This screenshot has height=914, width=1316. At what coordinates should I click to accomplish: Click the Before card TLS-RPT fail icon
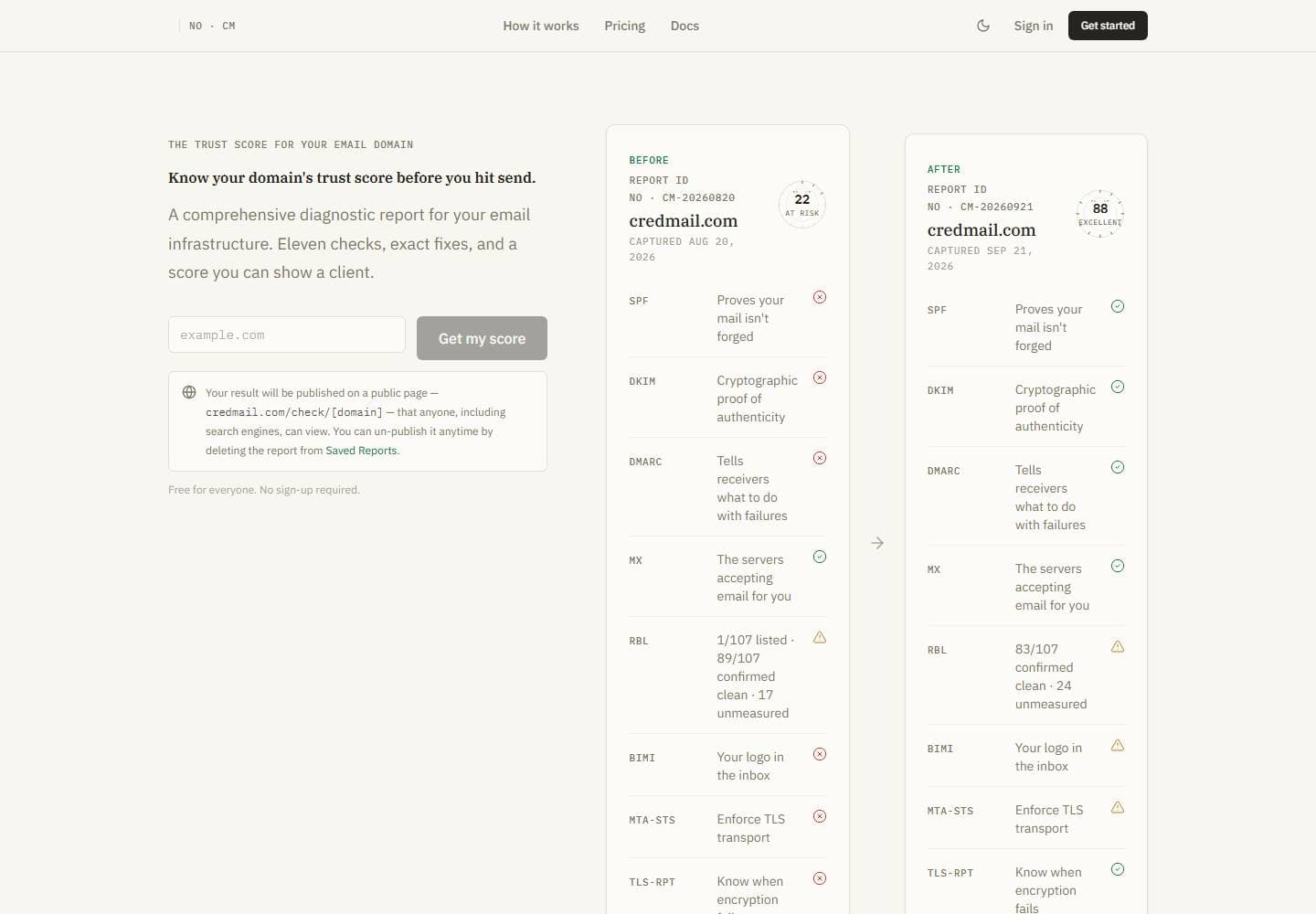pyautogui.click(x=820, y=878)
